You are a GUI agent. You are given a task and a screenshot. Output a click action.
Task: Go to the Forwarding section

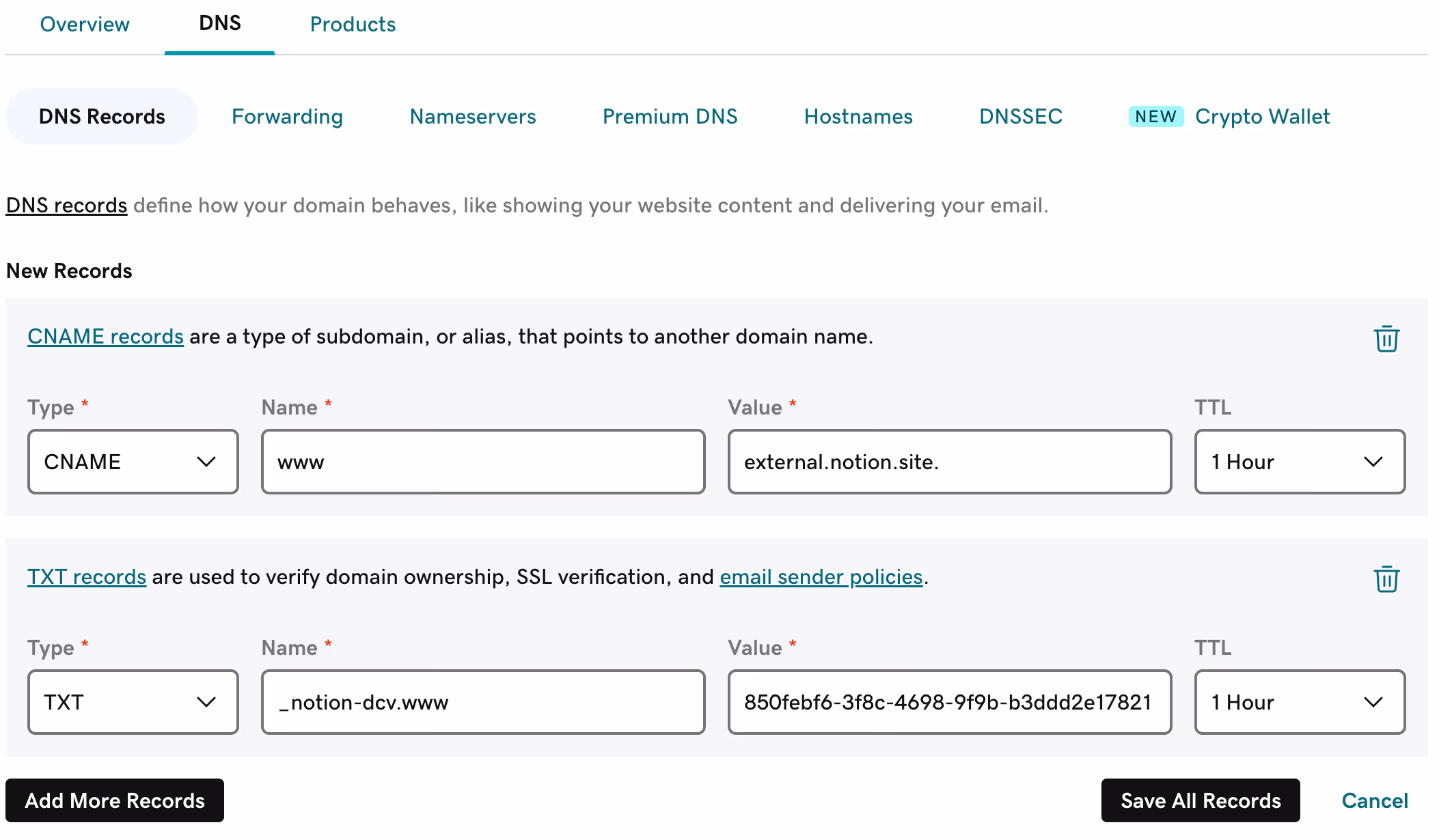287,117
